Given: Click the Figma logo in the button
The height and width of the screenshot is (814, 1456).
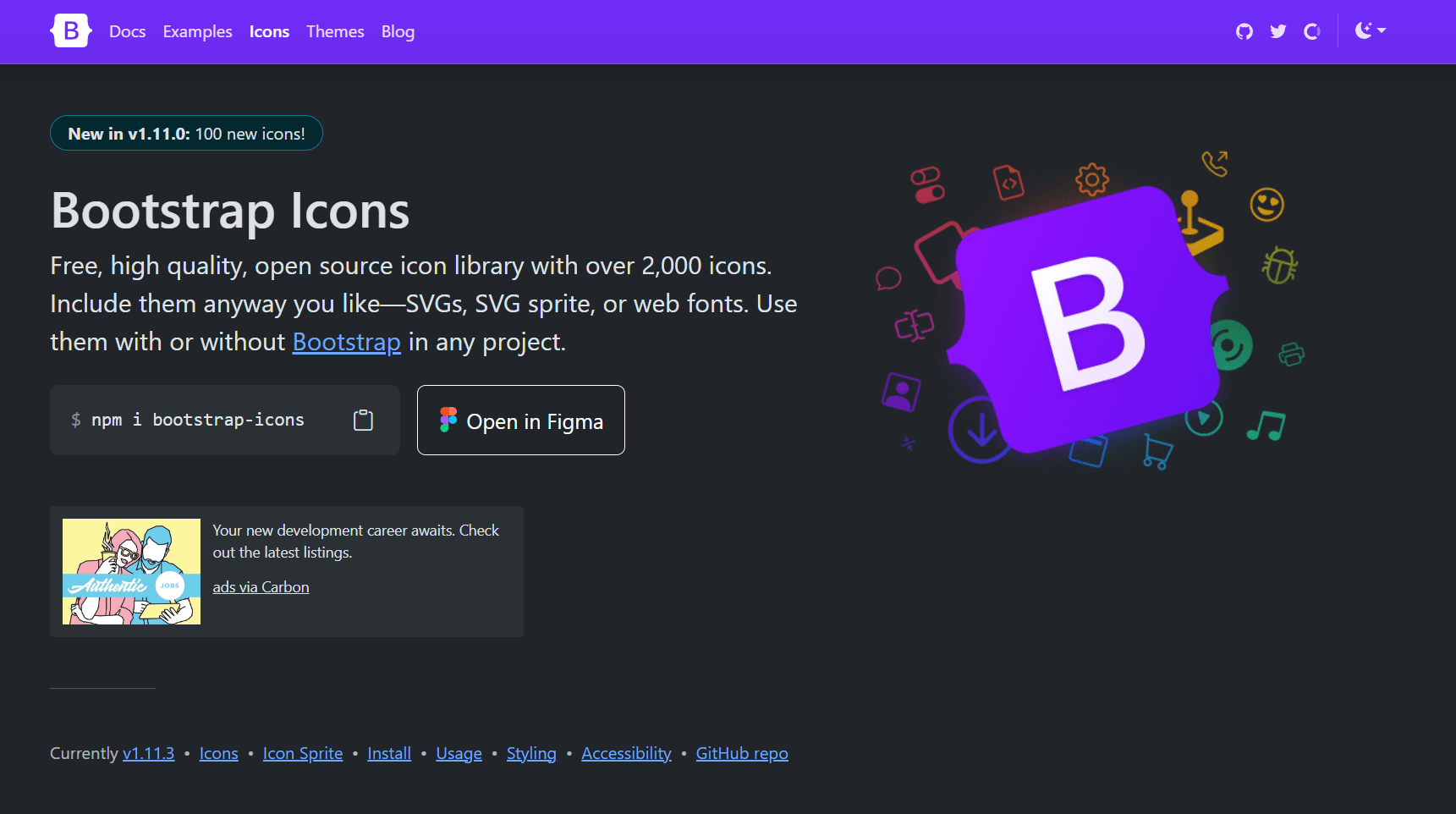Looking at the screenshot, I should tap(448, 420).
